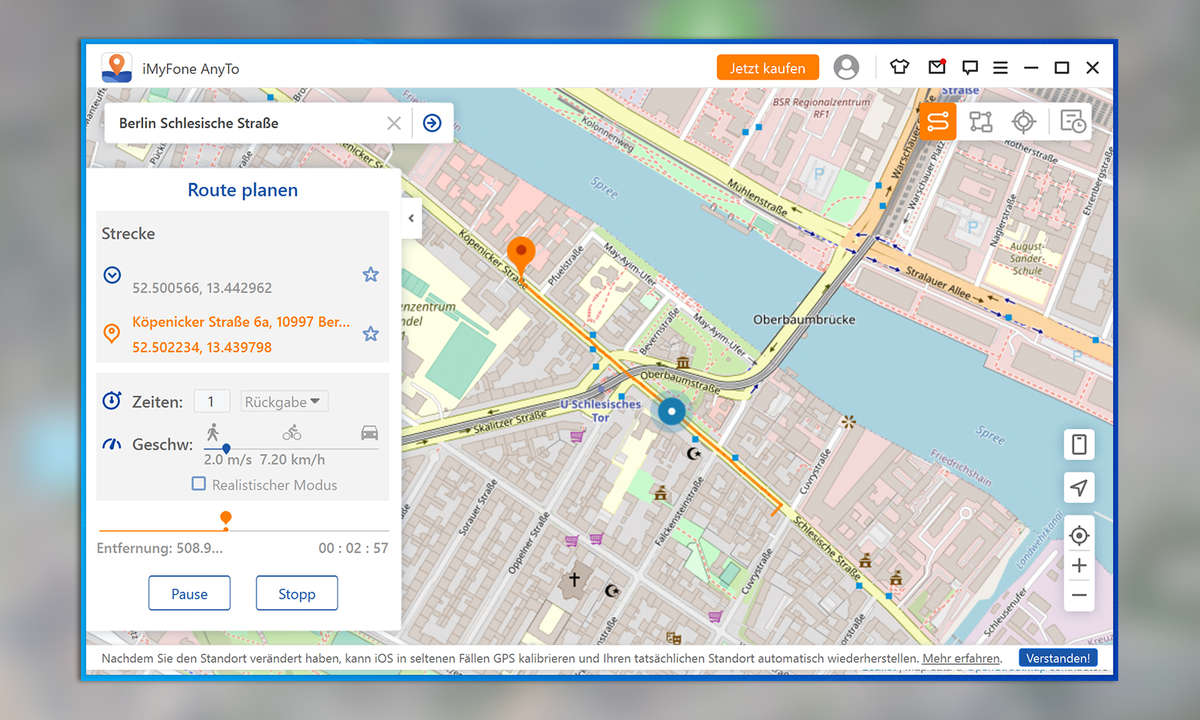
Task: Click the orange route progress marker
Action: click(226, 519)
